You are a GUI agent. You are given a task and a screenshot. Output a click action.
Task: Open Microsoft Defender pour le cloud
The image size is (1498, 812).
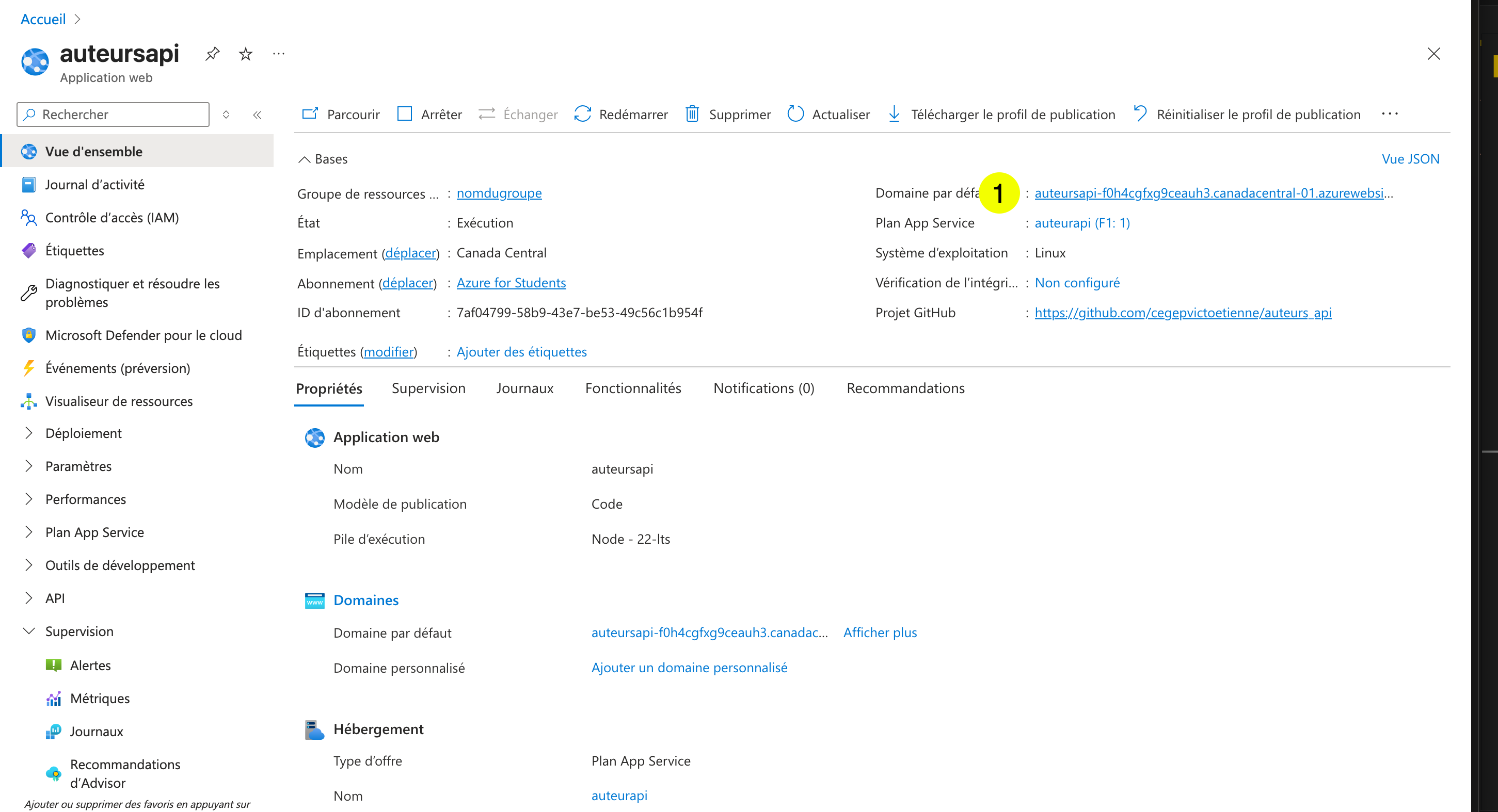point(144,335)
